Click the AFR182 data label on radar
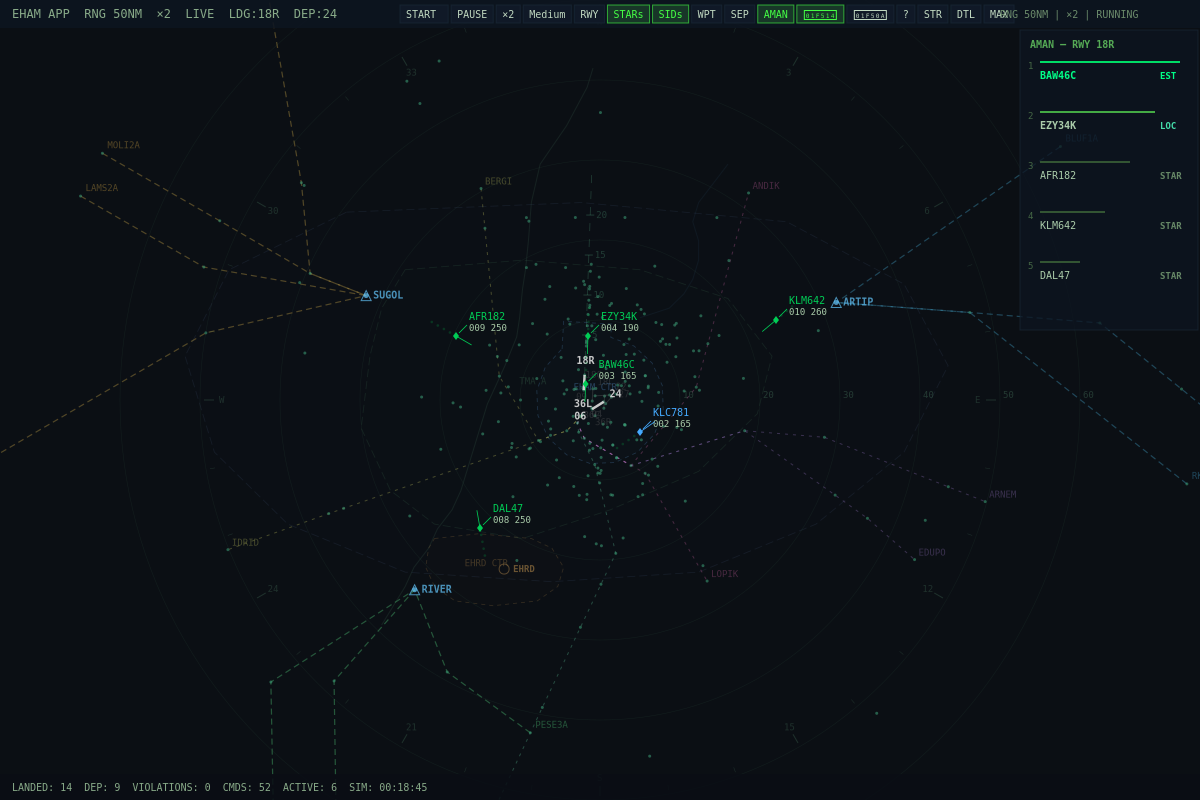Screen dimensions: 1200x800 click(x=488, y=322)
